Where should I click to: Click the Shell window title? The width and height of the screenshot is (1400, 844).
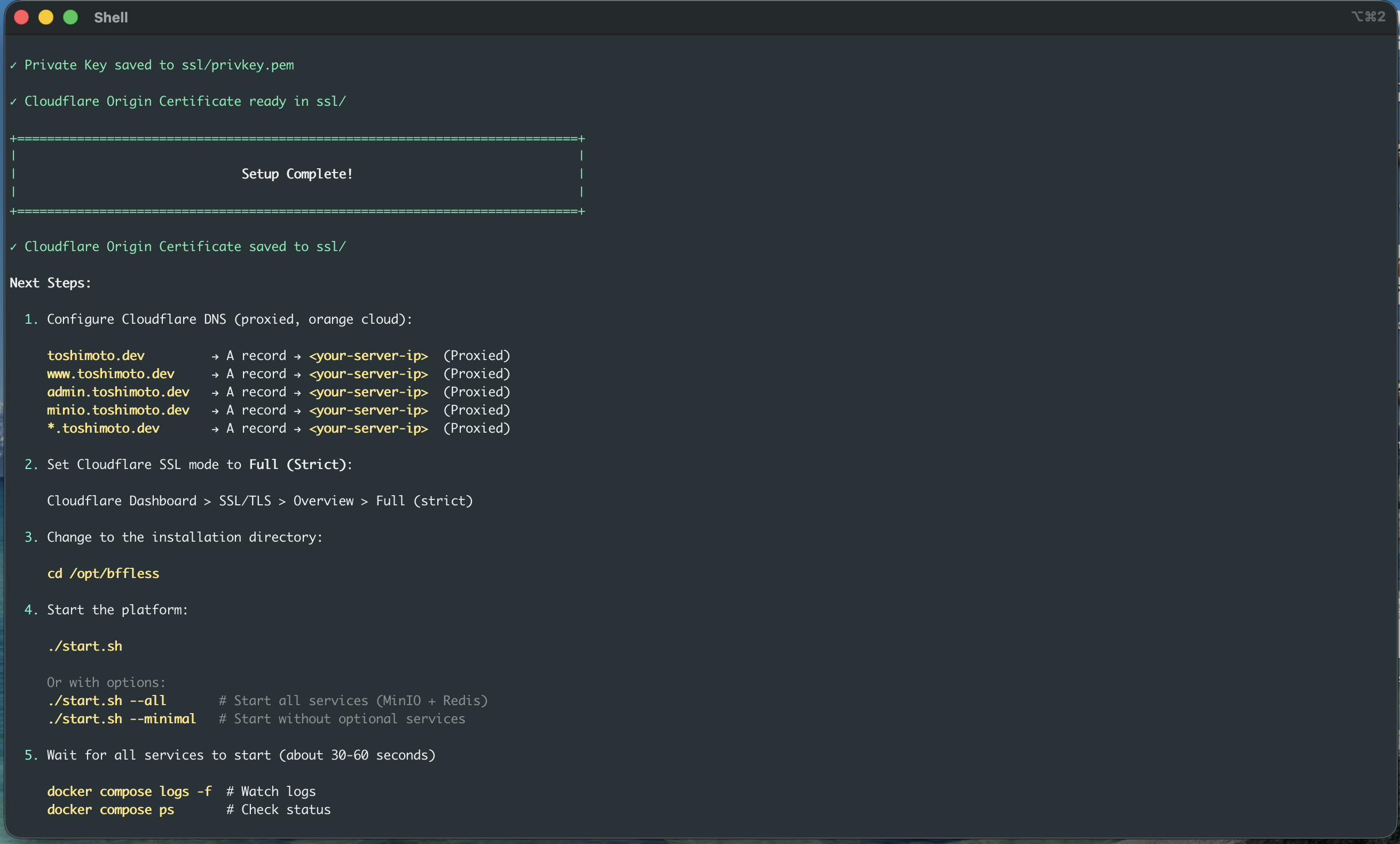click(111, 18)
